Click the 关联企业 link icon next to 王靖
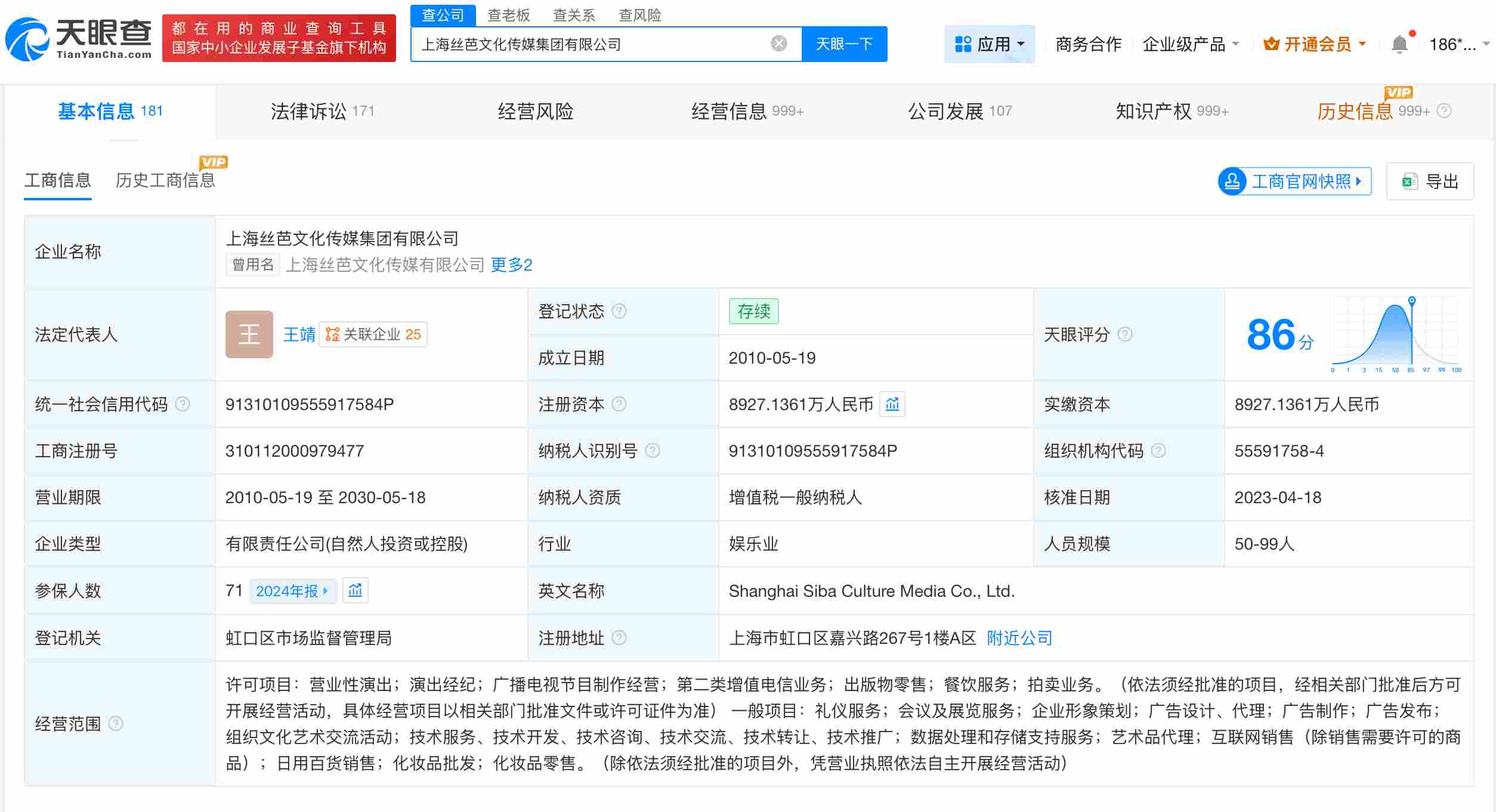 (330, 334)
